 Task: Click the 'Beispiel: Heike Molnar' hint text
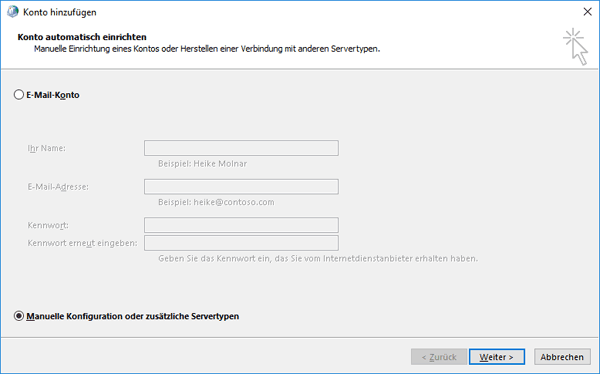(x=202, y=164)
